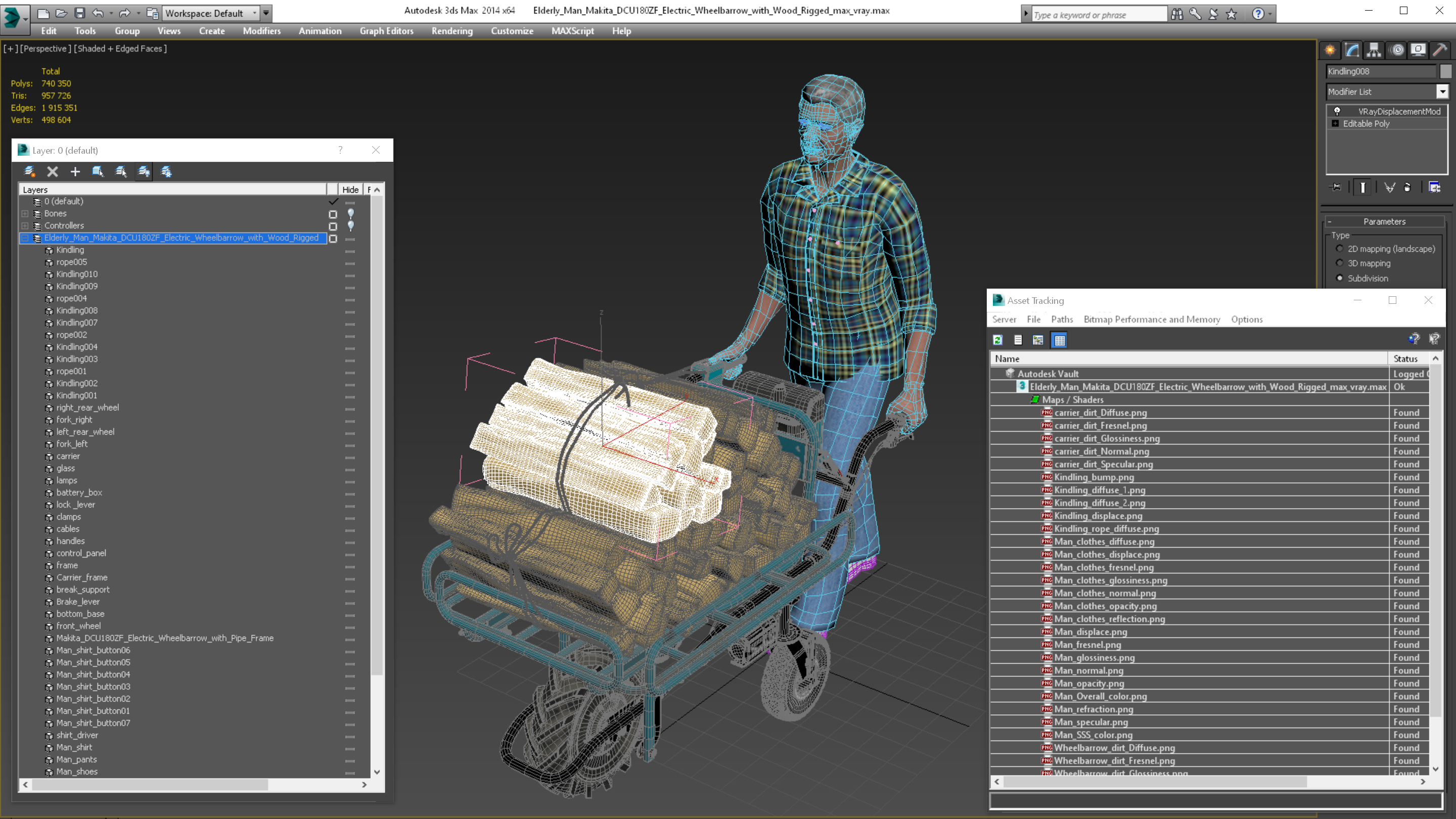The width and height of the screenshot is (1456, 819).
Task: Click the Status column header in Asset Tracking
Action: [1409, 359]
